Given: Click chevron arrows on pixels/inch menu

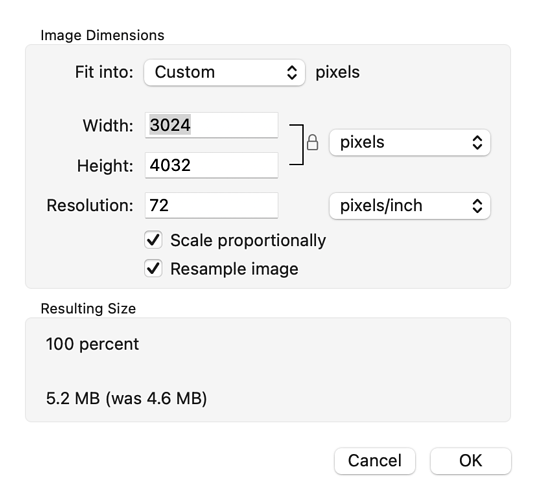Looking at the screenshot, I should [x=477, y=206].
